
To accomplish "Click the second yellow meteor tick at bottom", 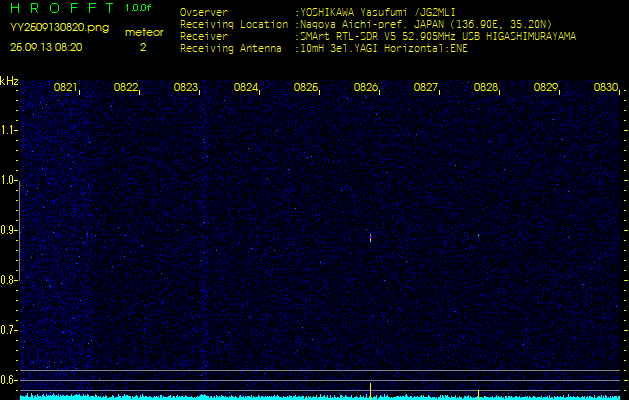I will pos(478,392).
